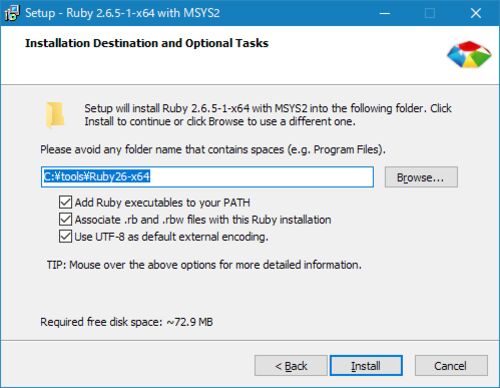The width and height of the screenshot is (500, 388).
Task: Click the Required free disk space text
Action: pos(127,322)
